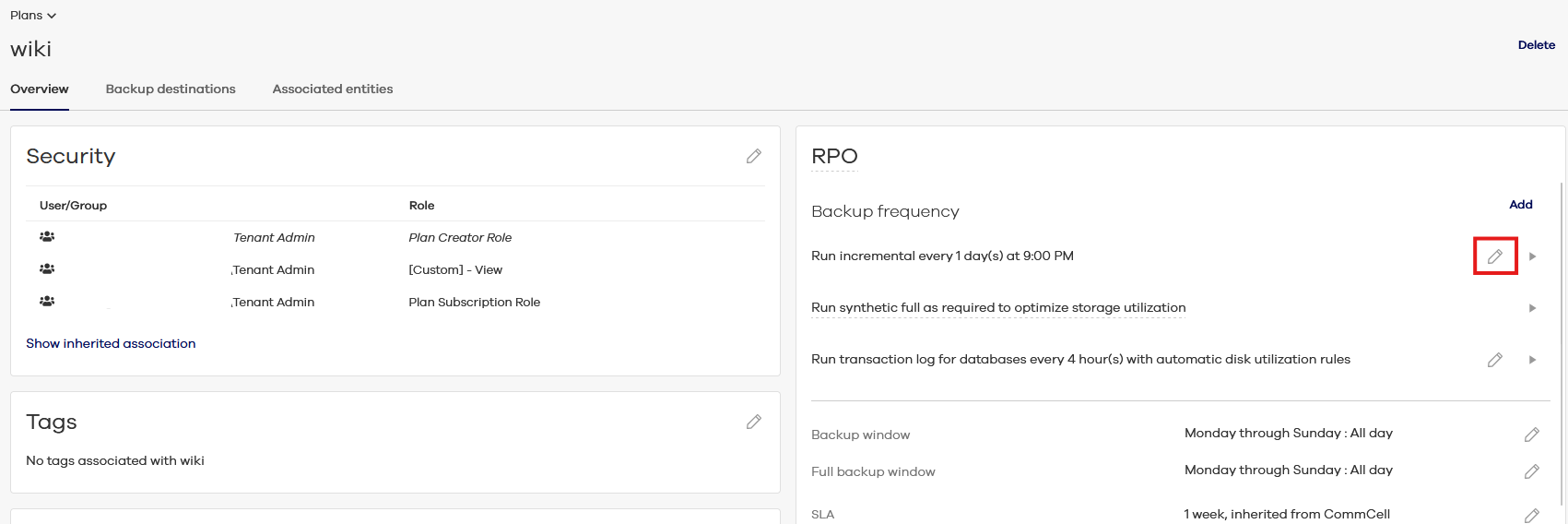
Task: Edit the Full backup window setting
Action: click(1531, 471)
